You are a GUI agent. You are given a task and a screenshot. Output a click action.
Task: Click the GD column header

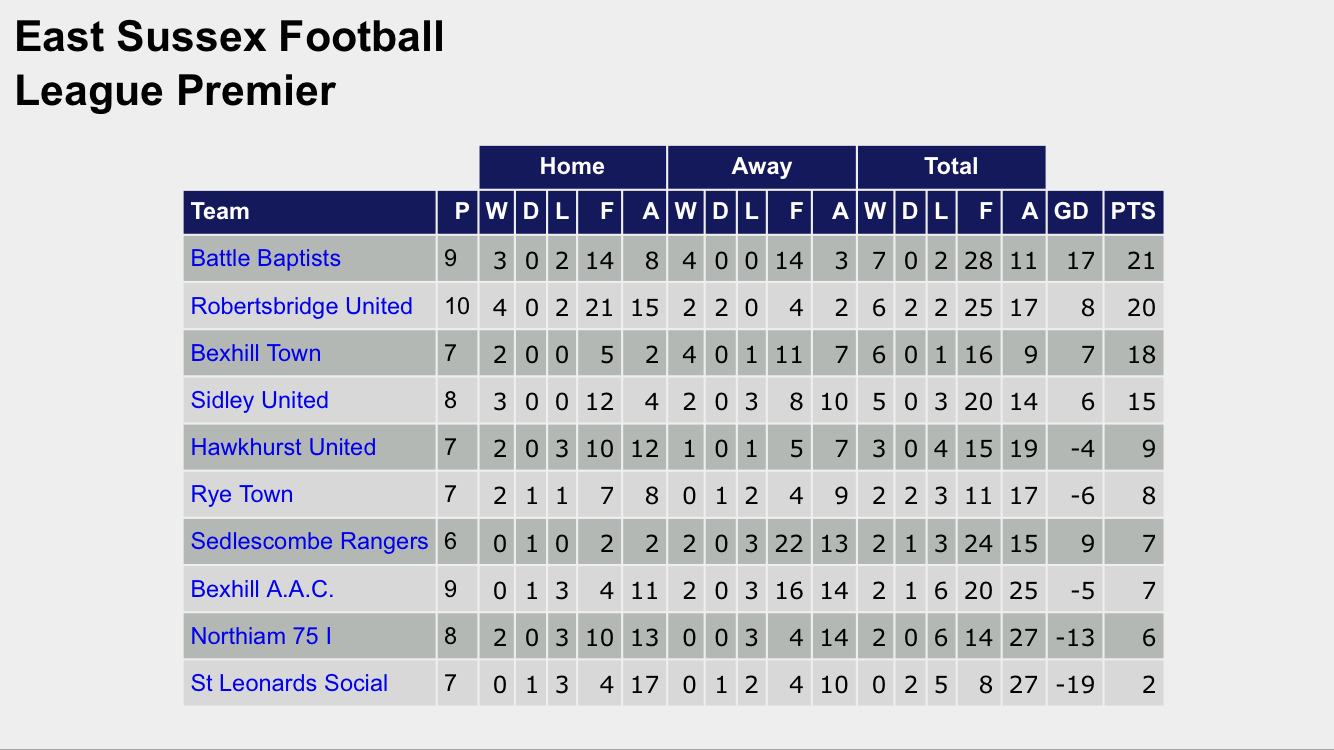tap(1071, 211)
